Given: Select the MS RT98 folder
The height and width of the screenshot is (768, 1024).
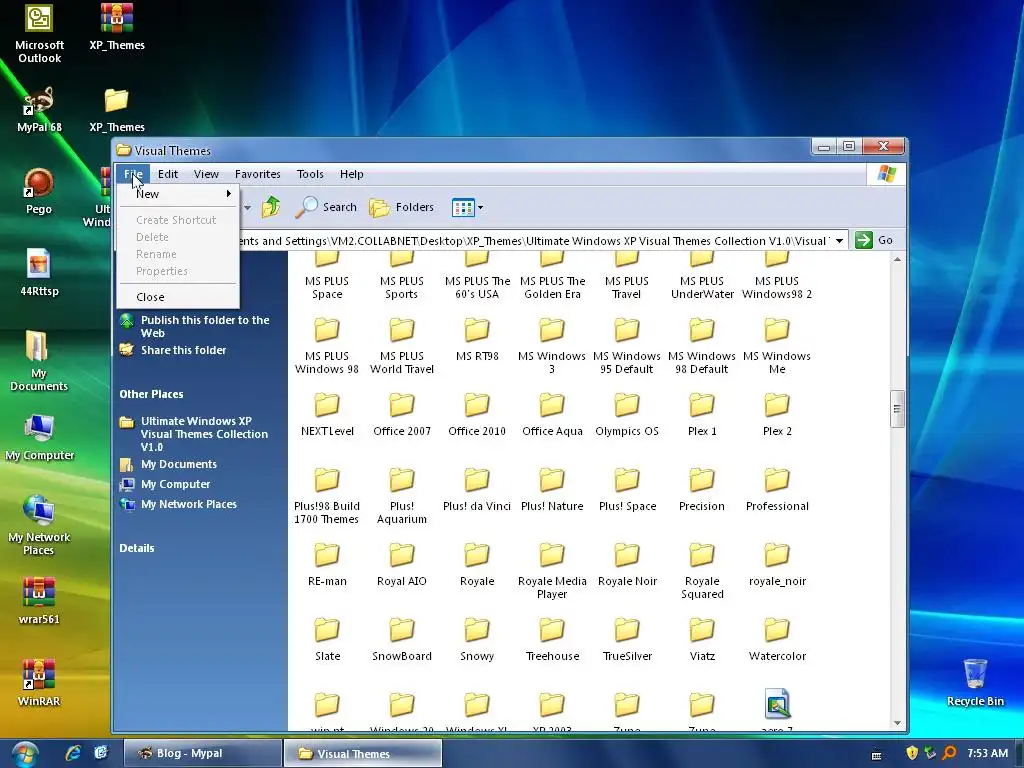Looking at the screenshot, I should point(477,340).
